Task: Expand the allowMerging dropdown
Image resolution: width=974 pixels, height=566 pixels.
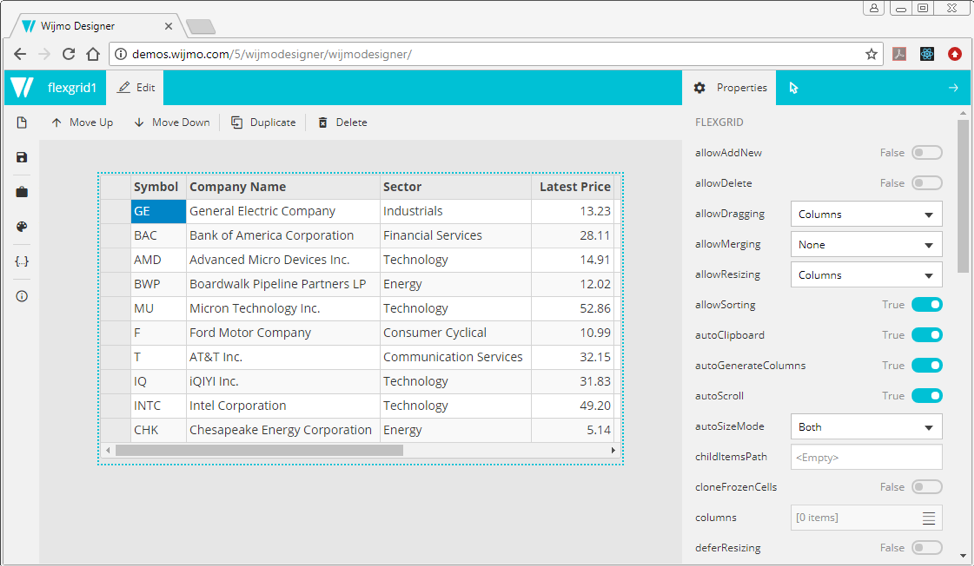Action: point(866,244)
